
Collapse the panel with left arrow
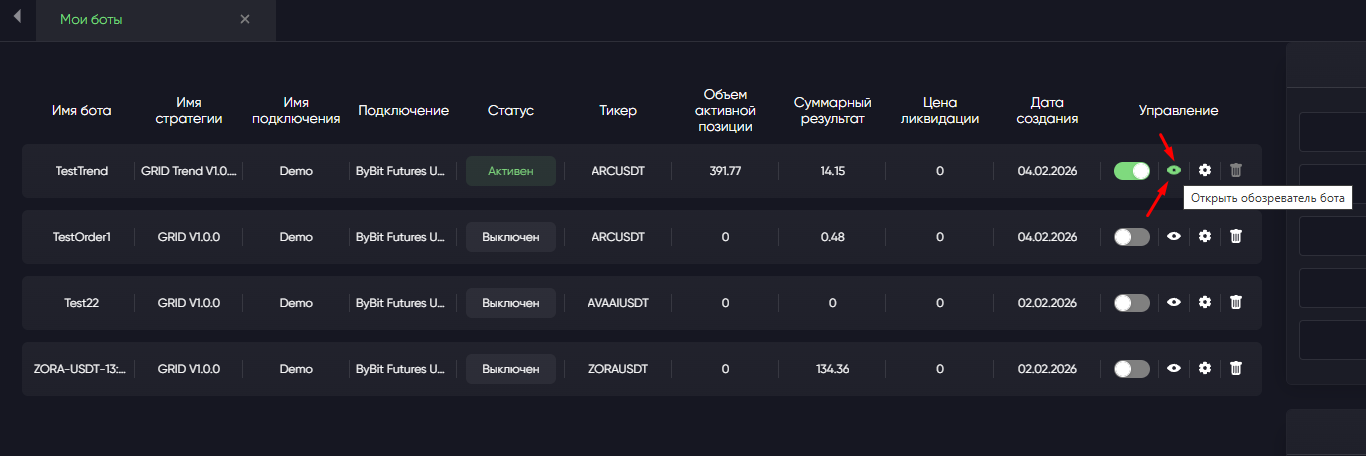17,19
